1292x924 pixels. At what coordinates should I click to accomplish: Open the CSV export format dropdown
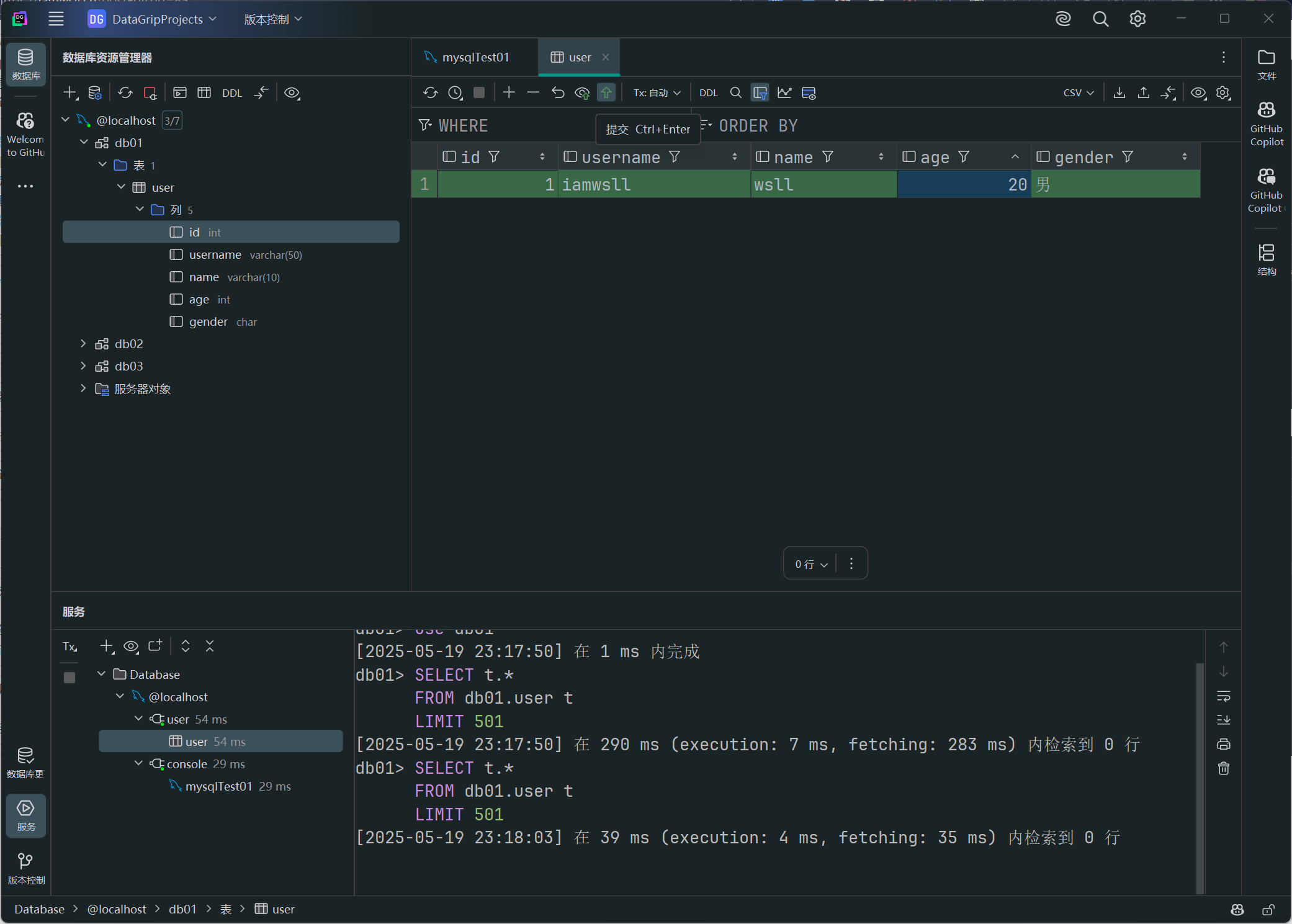[1078, 93]
